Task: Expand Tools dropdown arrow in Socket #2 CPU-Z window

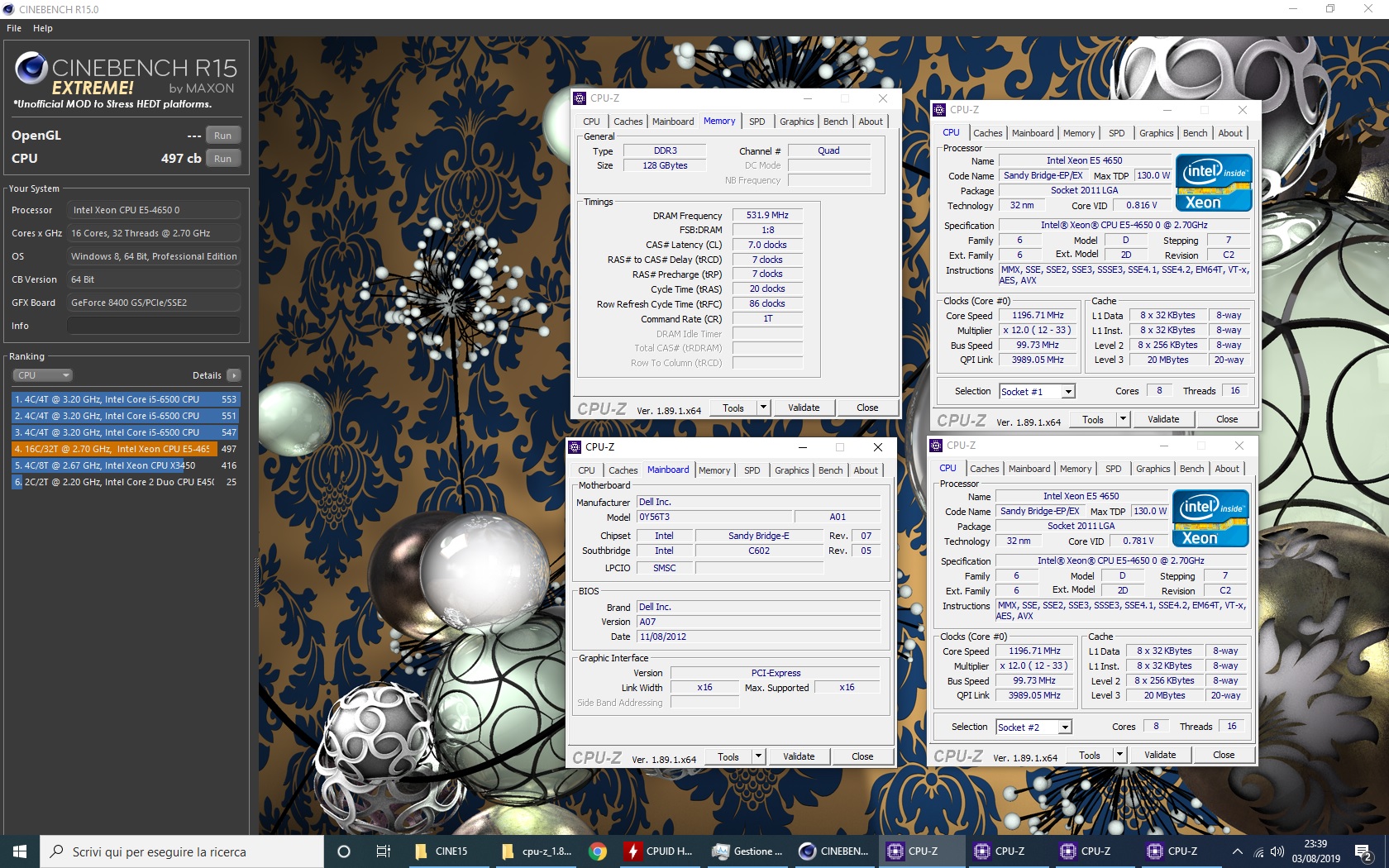Action: pyautogui.click(x=1119, y=755)
